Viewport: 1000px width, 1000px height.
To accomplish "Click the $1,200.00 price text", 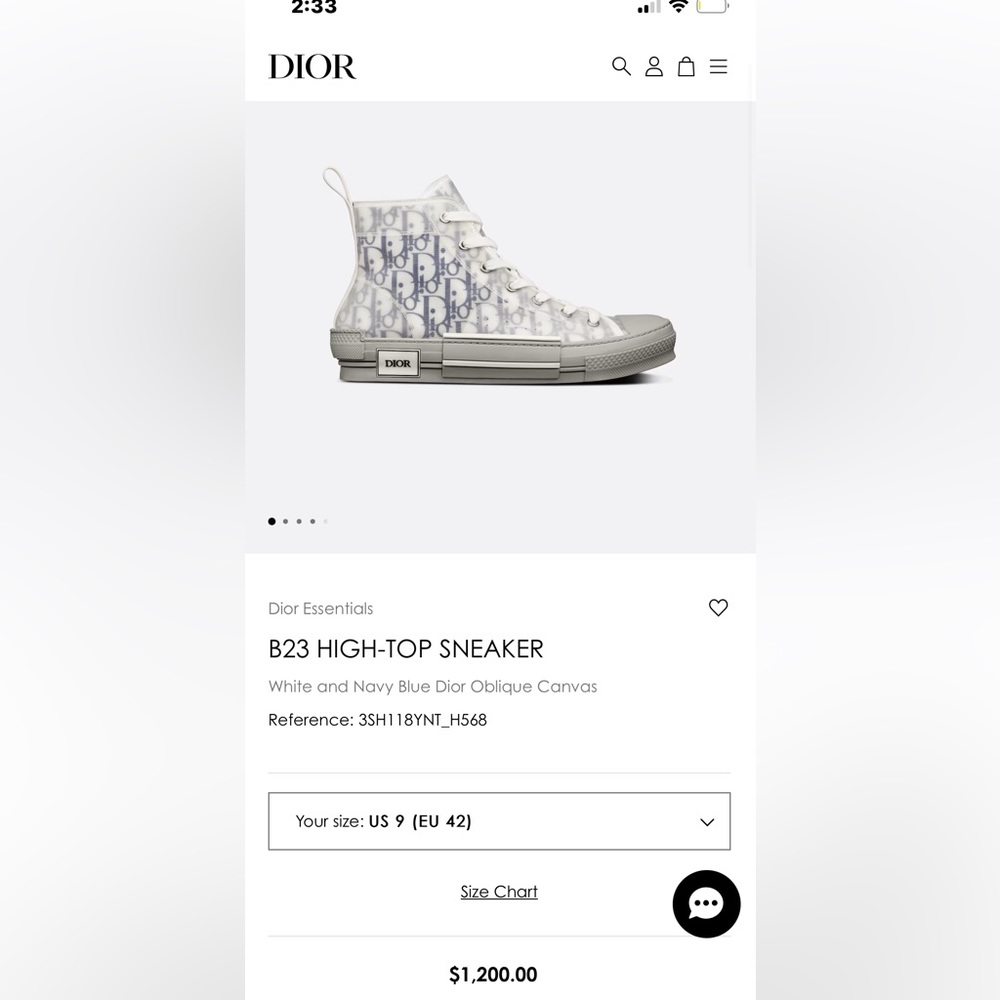I will pos(493,974).
